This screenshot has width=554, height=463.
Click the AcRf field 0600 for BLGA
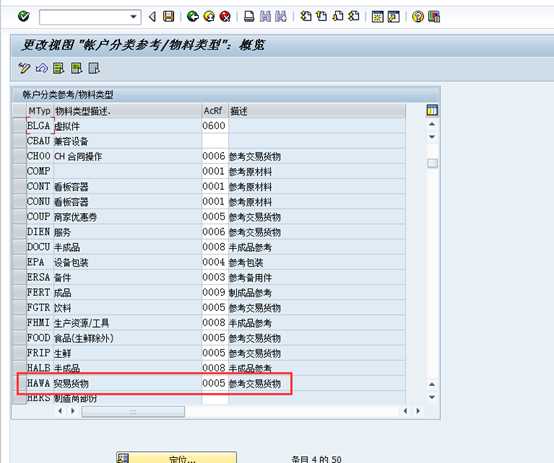pyautogui.click(x=215, y=126)
